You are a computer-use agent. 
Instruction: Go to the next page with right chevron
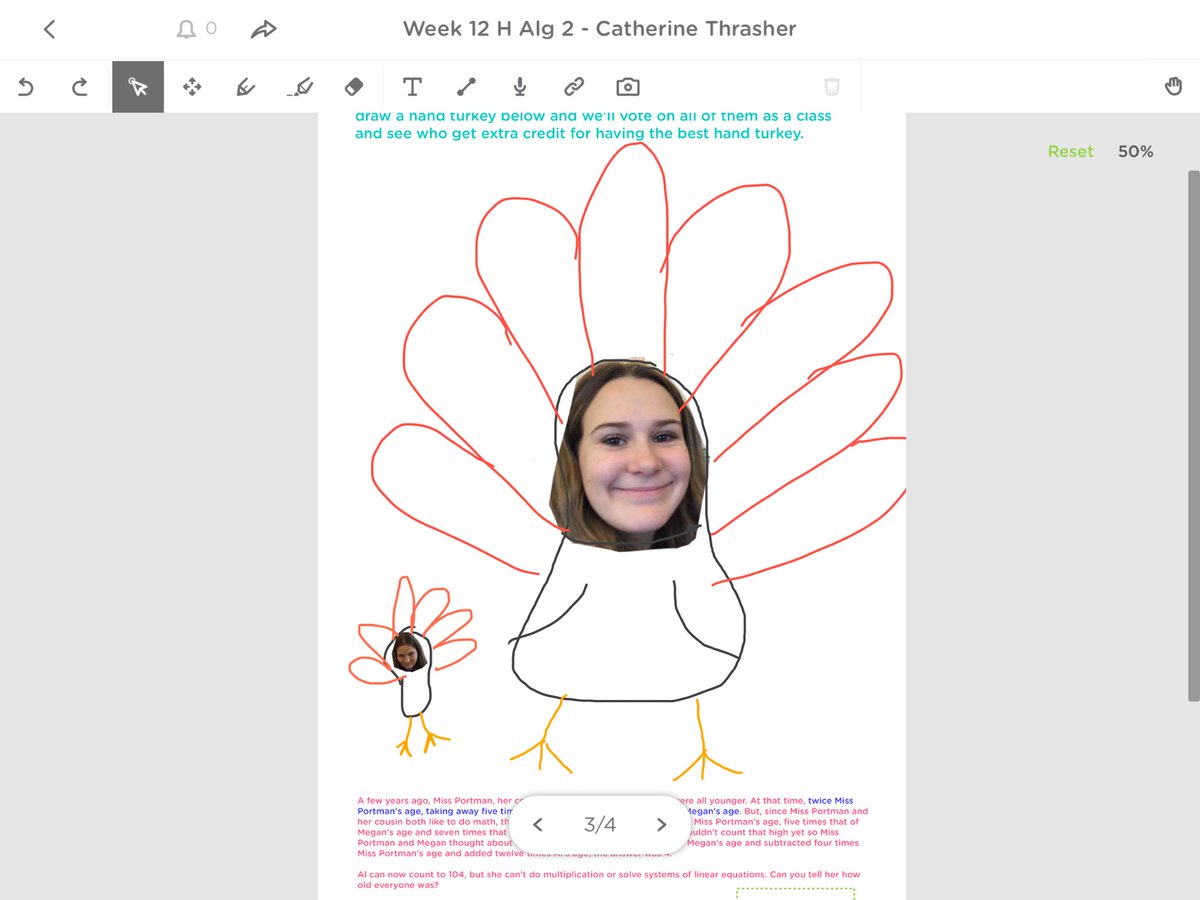click(660, 824)
